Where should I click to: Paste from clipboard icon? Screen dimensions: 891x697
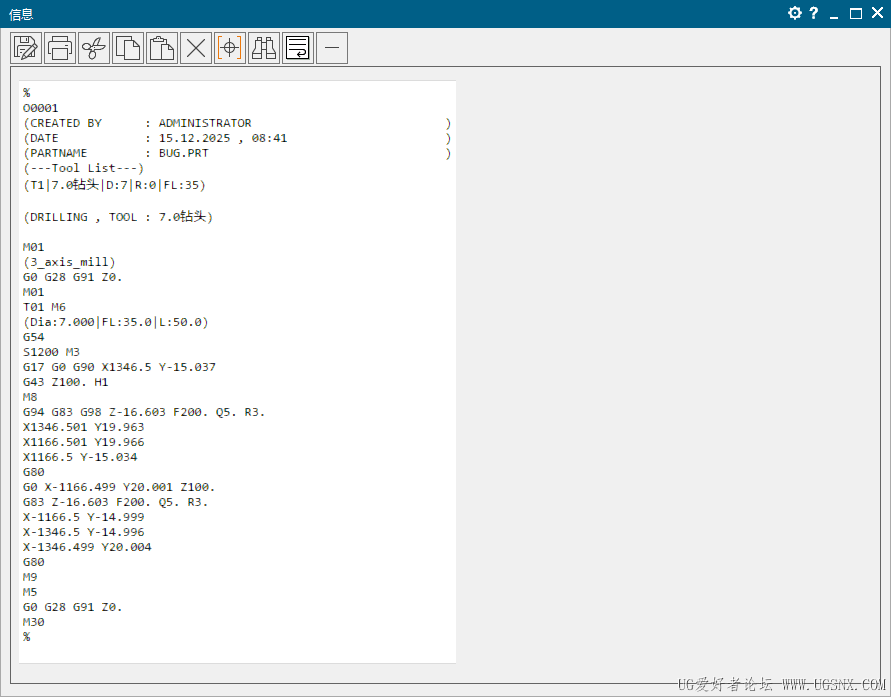[x=162, y=48]
